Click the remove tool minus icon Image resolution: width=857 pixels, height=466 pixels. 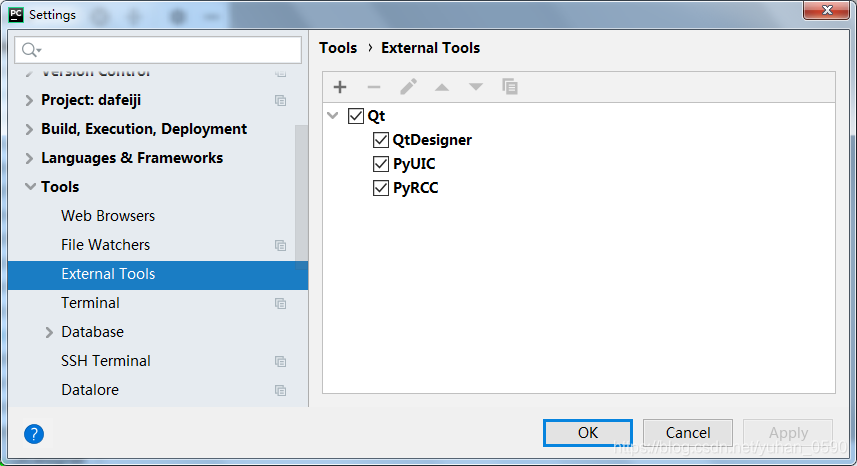point(374,87)
